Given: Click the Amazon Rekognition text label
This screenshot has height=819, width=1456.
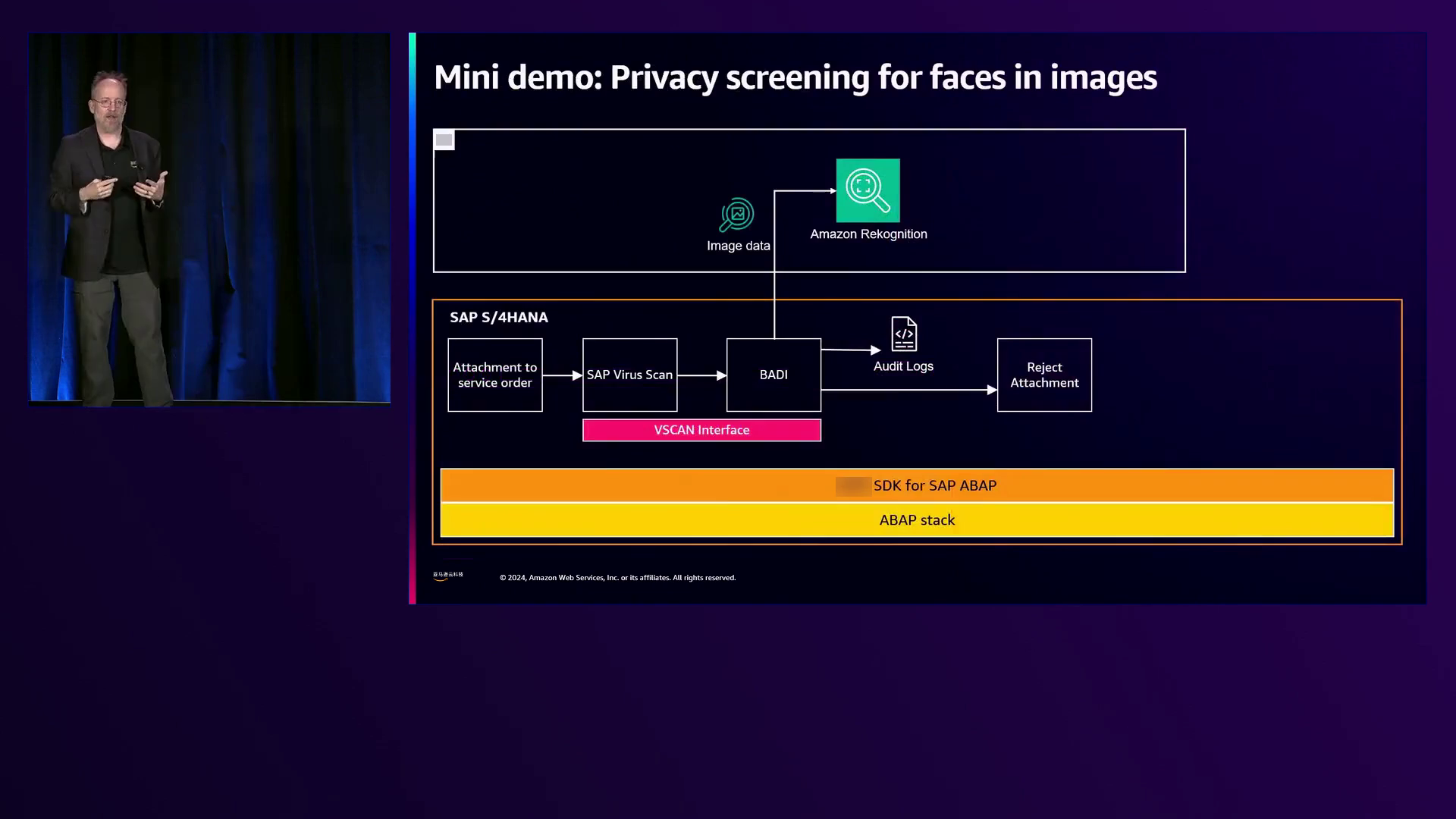Looking at the screenshot, I should (868, 234).
